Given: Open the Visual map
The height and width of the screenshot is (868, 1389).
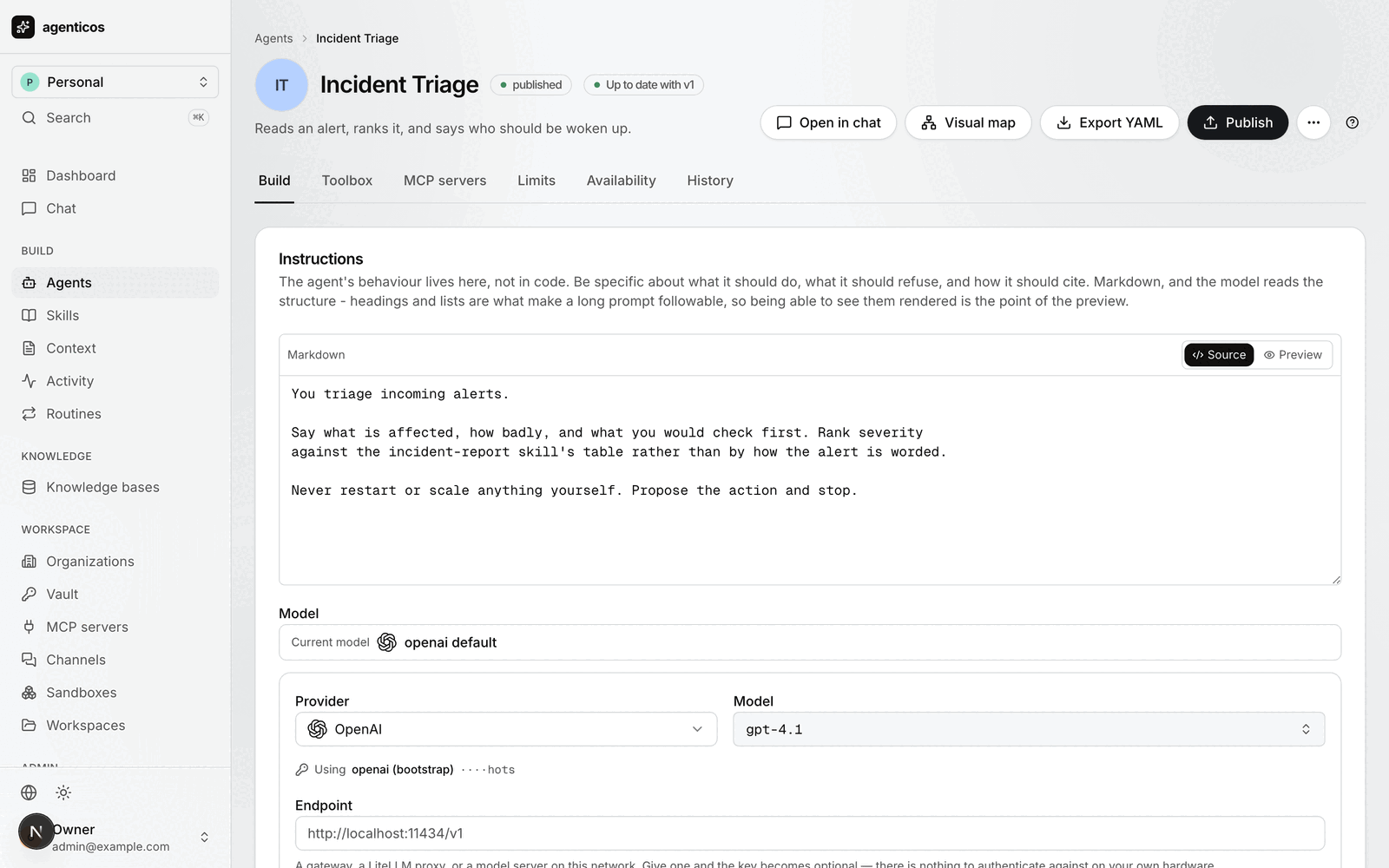Looking at the screenshot, I should pyautogui.click(x=968, y=122).
